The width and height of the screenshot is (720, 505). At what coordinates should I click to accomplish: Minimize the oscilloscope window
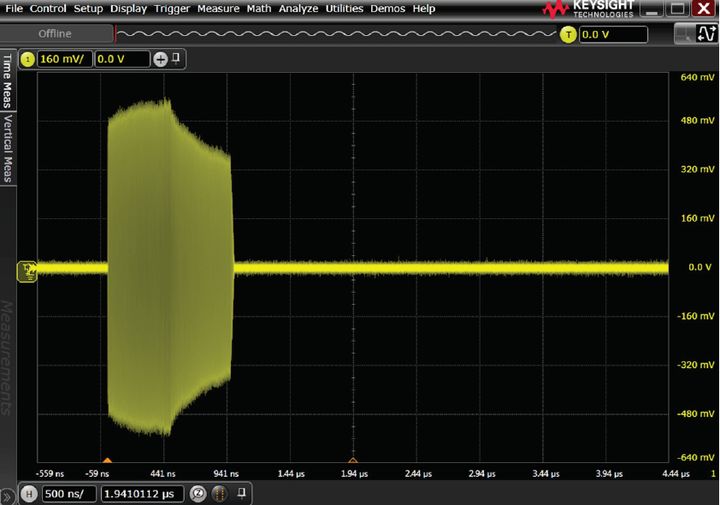pyautogui.click(x=652, y=9)
